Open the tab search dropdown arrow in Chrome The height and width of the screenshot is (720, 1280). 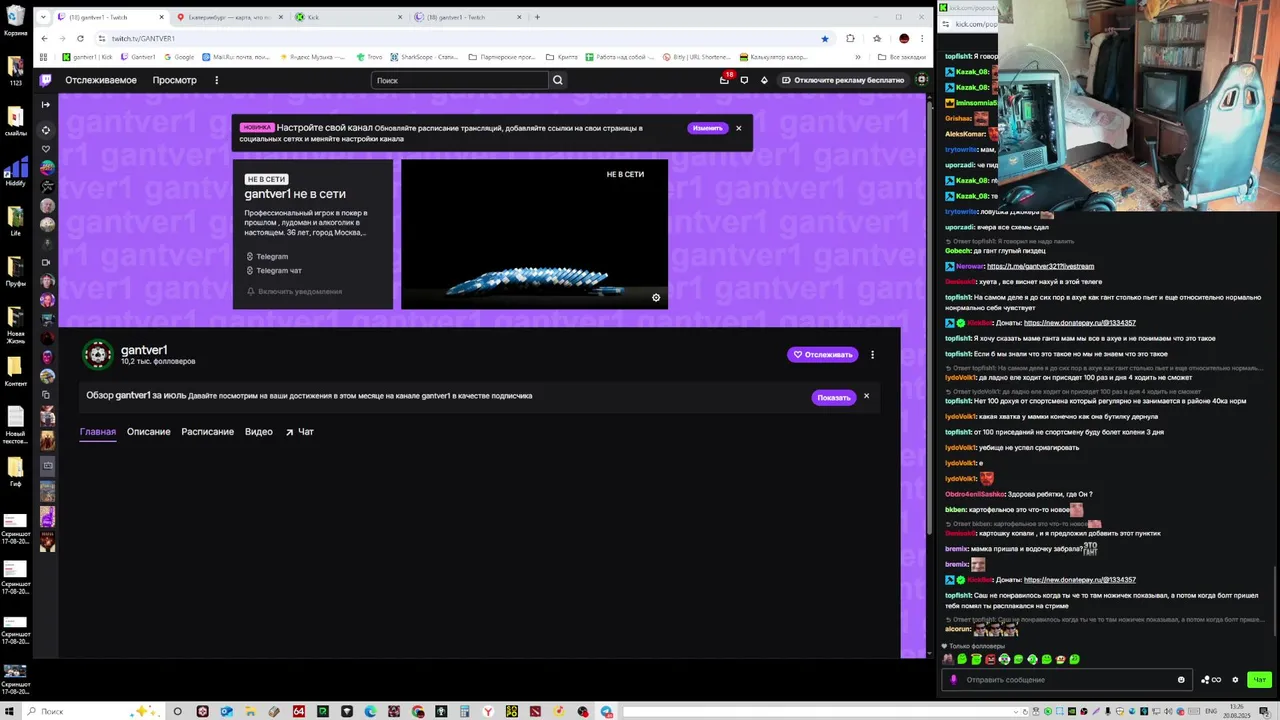click(43, 17)
